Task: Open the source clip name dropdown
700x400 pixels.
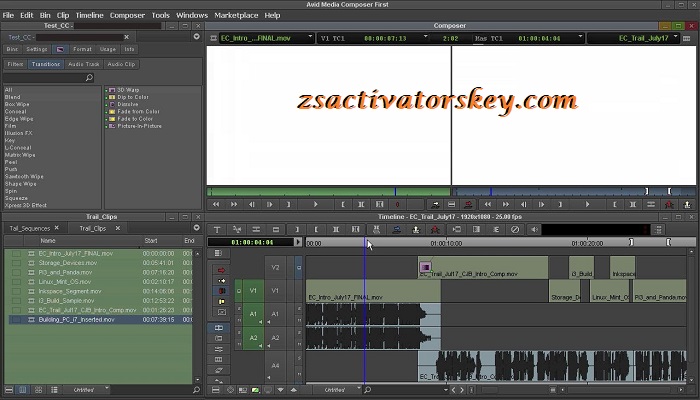Action: click(310, 37)
